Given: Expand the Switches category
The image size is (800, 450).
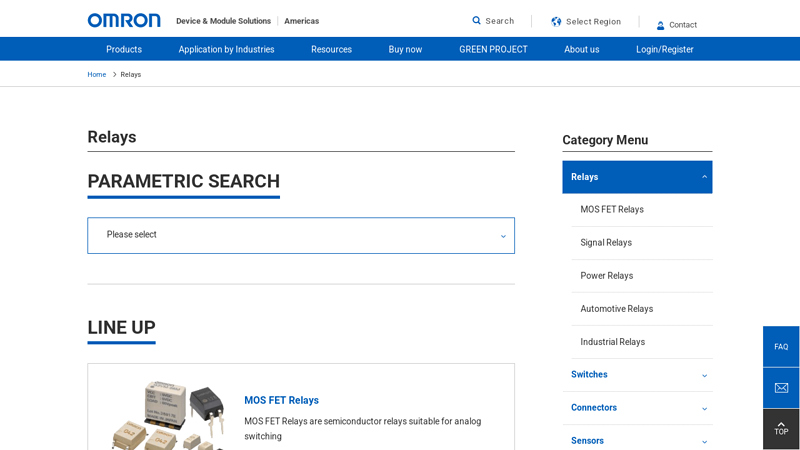Looking at the screenshot, I should pyautogui.click(x=704, y=375).
